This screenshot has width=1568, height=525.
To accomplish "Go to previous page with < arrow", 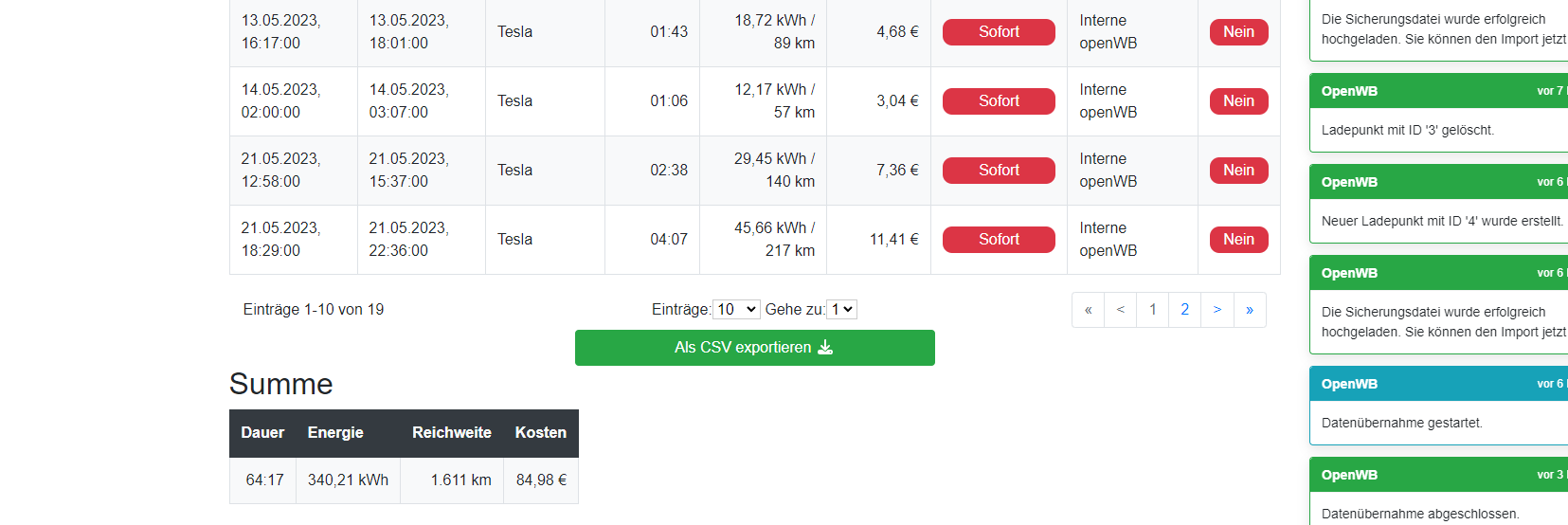I will [x=1121, y=310].
